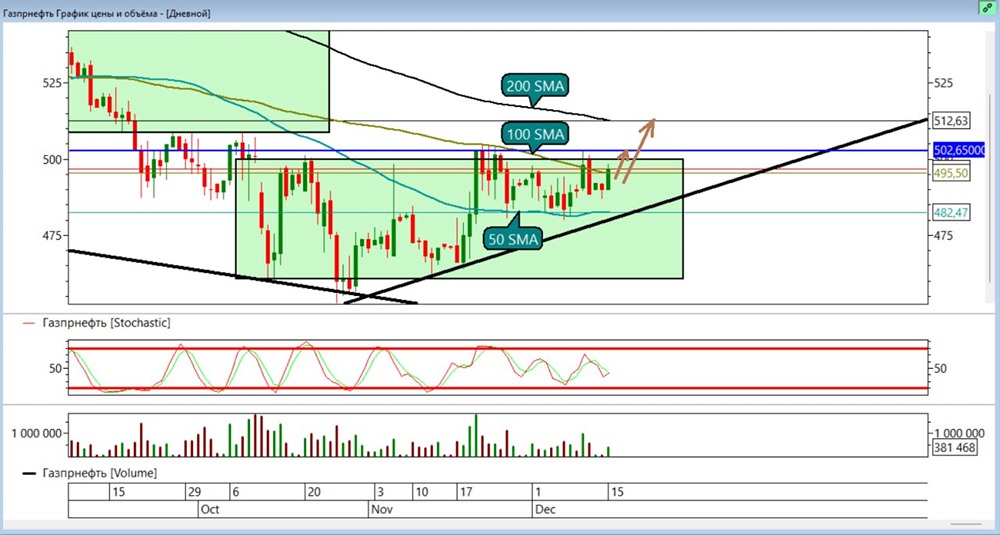Click the 50 SMA callout label

(514, 240)
